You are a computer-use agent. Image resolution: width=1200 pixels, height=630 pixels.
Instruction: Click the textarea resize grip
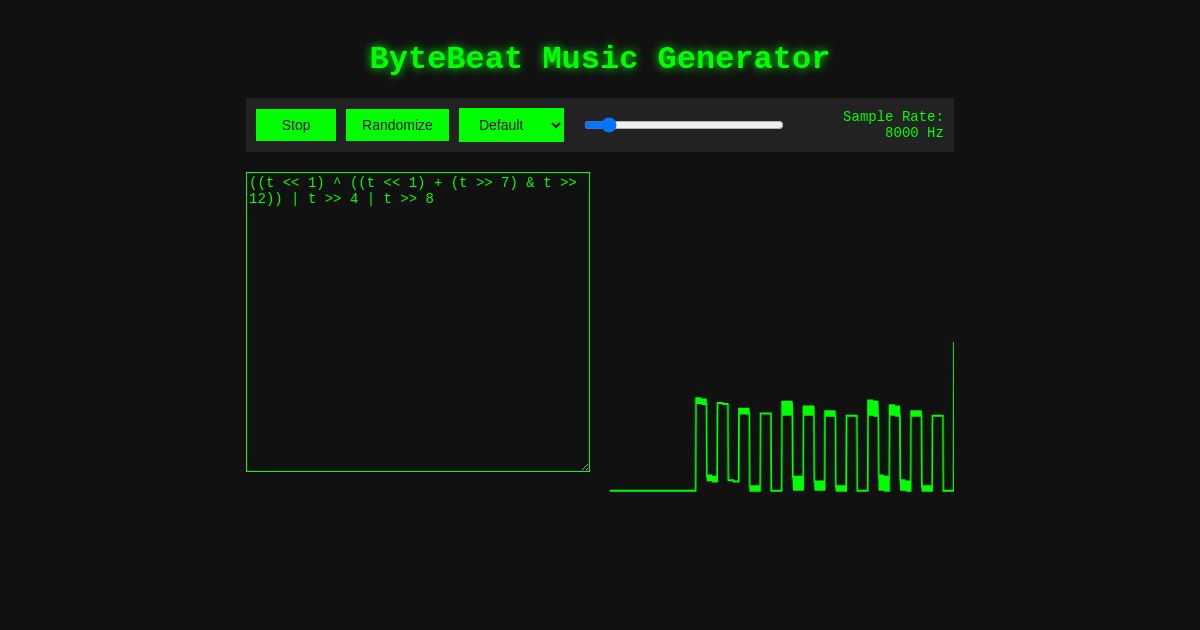585,466
